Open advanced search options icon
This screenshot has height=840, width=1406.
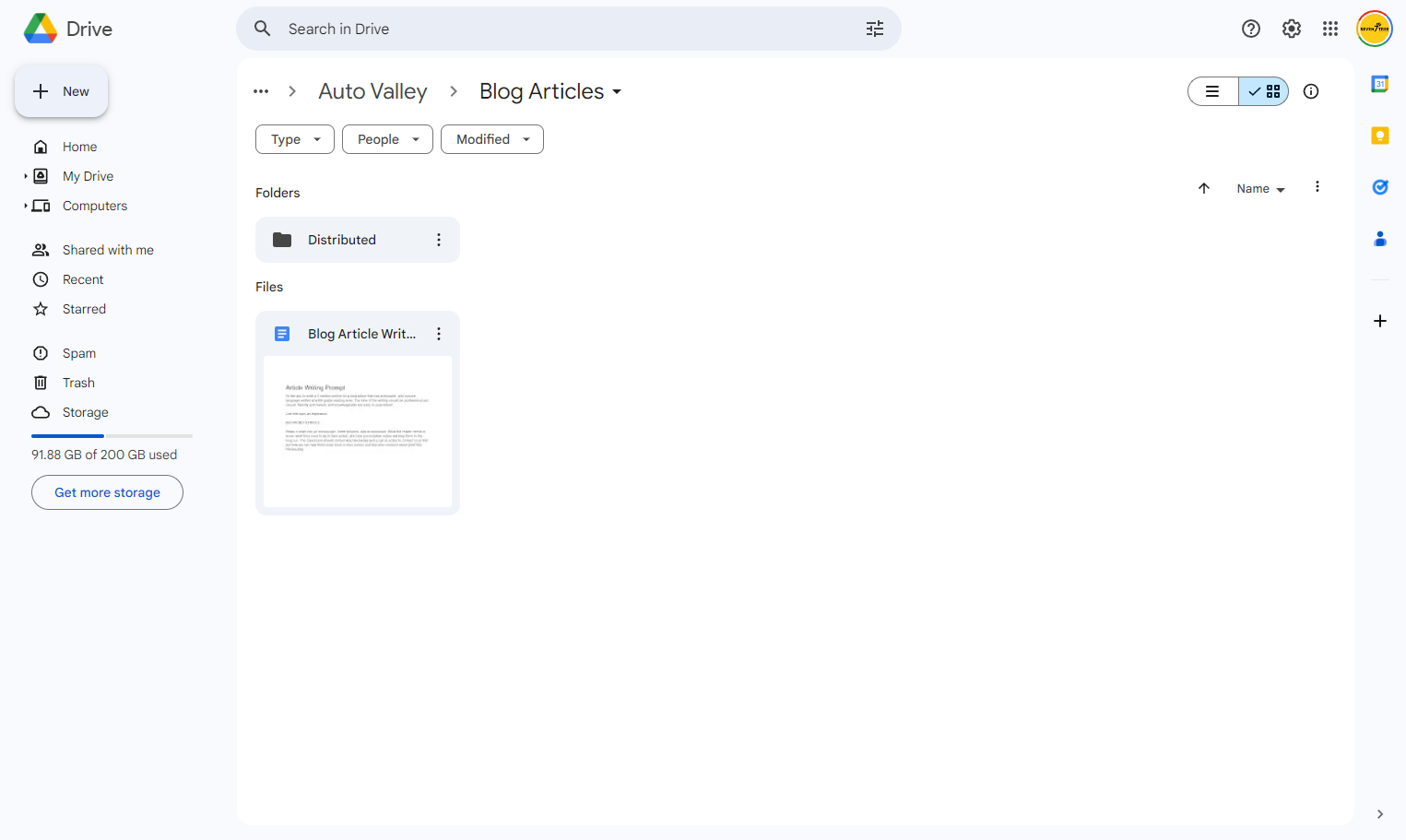pyautogui.click(x=874, y=29)
